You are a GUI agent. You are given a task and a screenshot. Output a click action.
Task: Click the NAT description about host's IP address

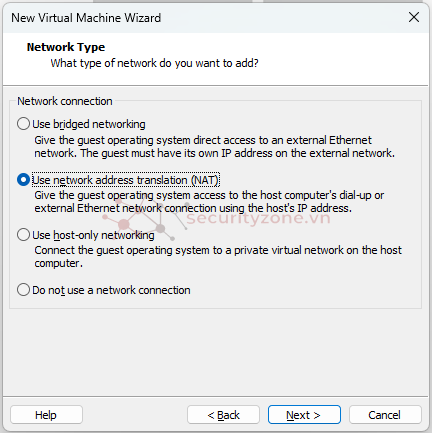point(209,202)
